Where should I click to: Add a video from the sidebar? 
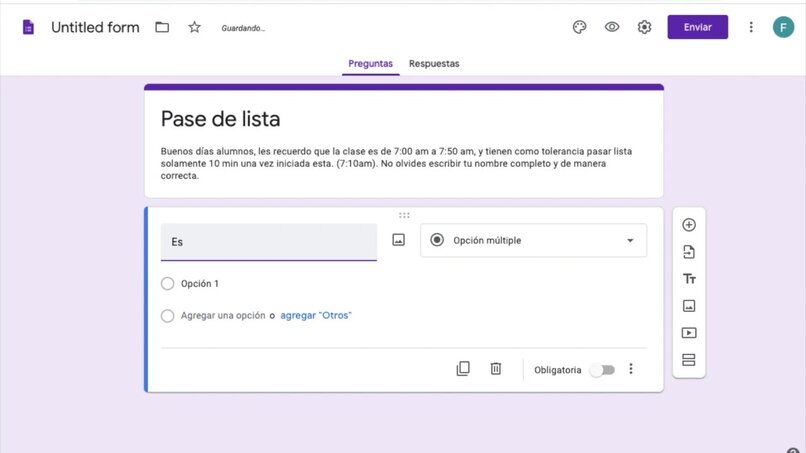(689, 333)
